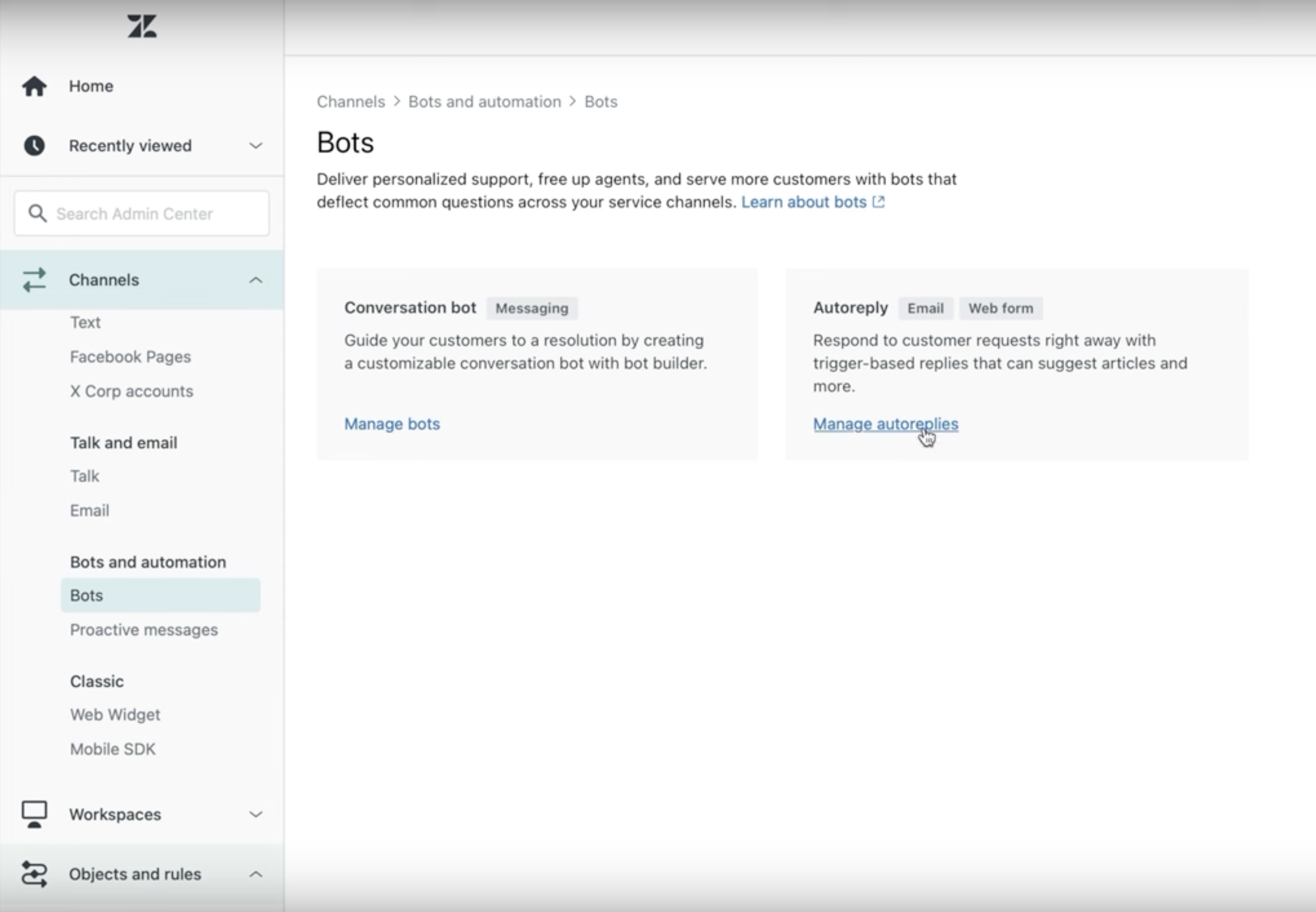Click the Manage bots link
The image size is (1316, 912).
pyautogui.click(x=392, y=424)
